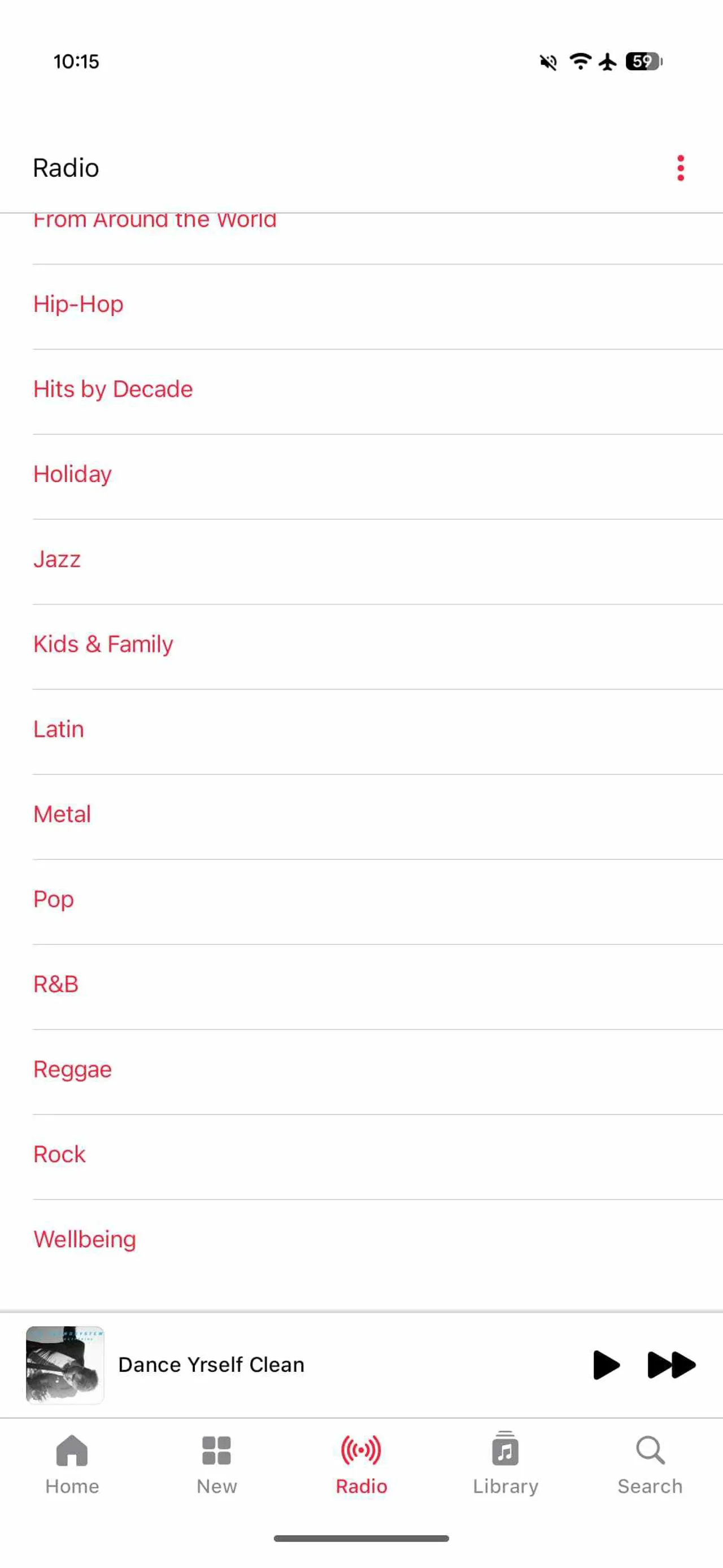
Task: Open the Home tab
Action: [x=72, y=1465]
